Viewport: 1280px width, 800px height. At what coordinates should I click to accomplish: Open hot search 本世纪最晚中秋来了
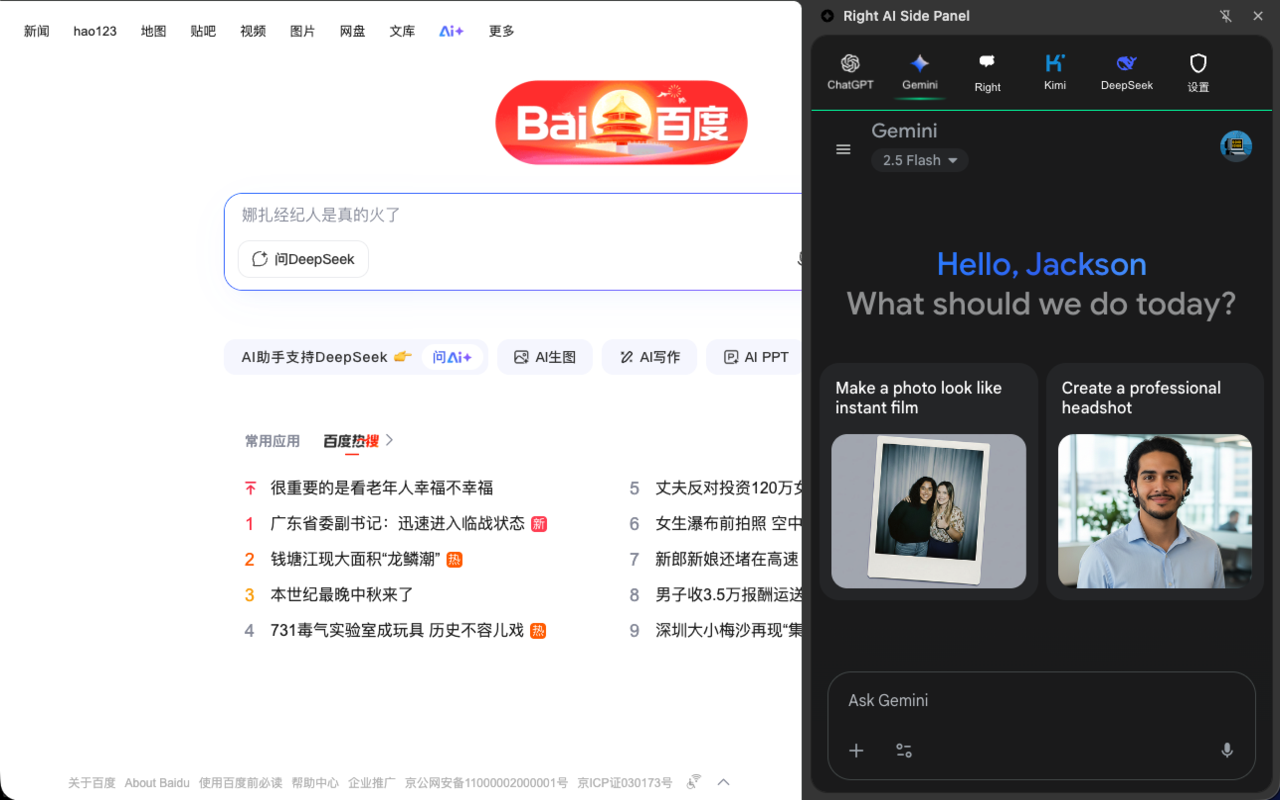pos(342,595)
